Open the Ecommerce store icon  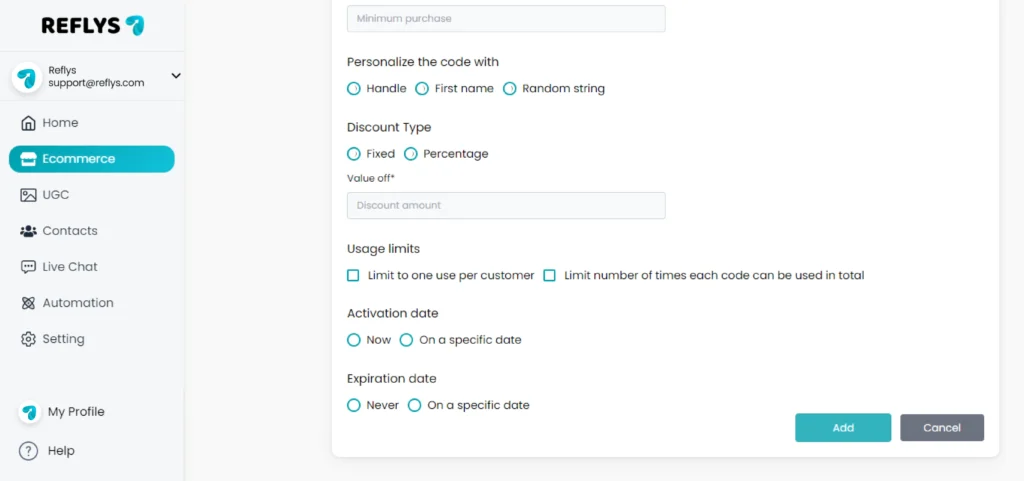tap(28, 159)
